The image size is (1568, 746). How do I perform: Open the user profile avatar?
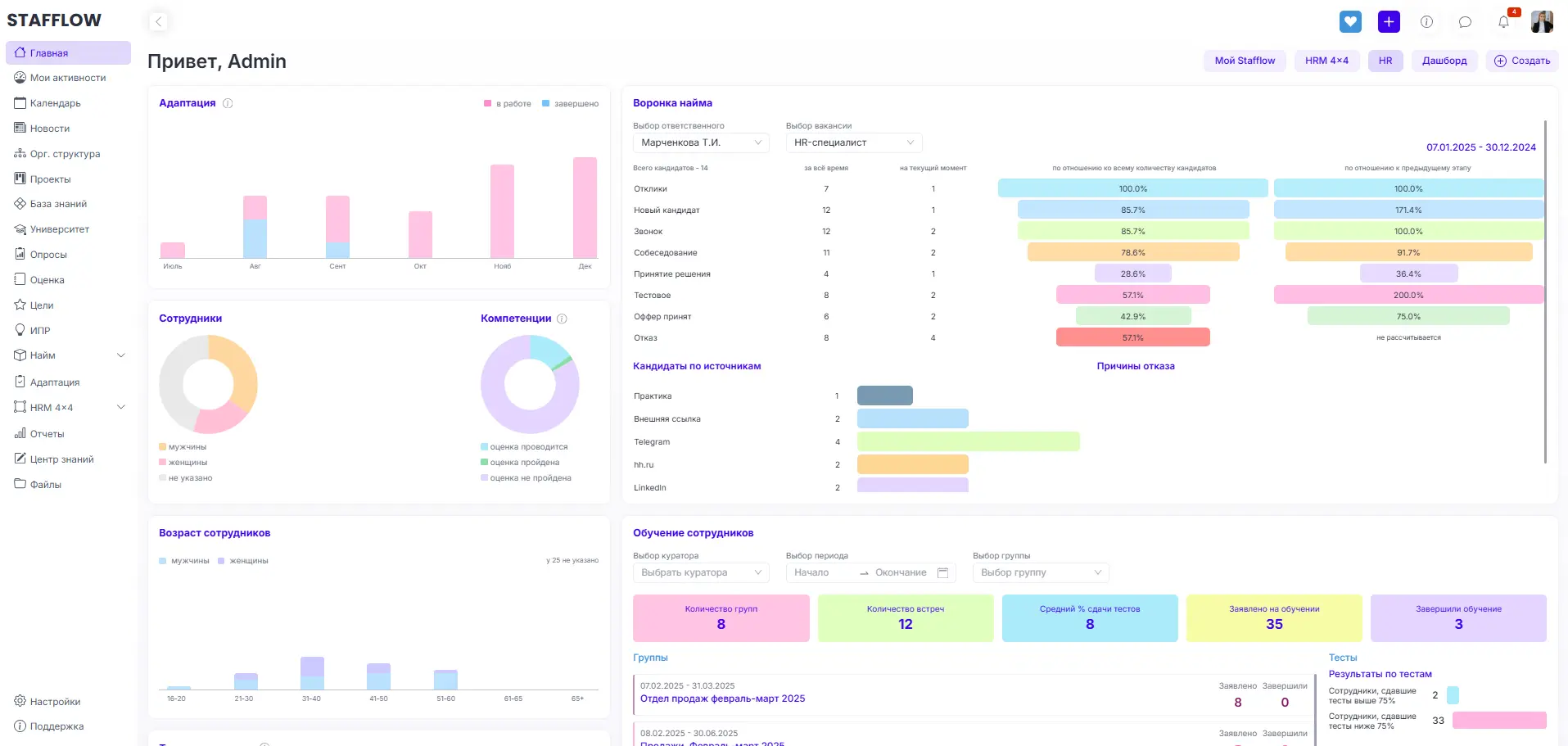click(1542, 22)
